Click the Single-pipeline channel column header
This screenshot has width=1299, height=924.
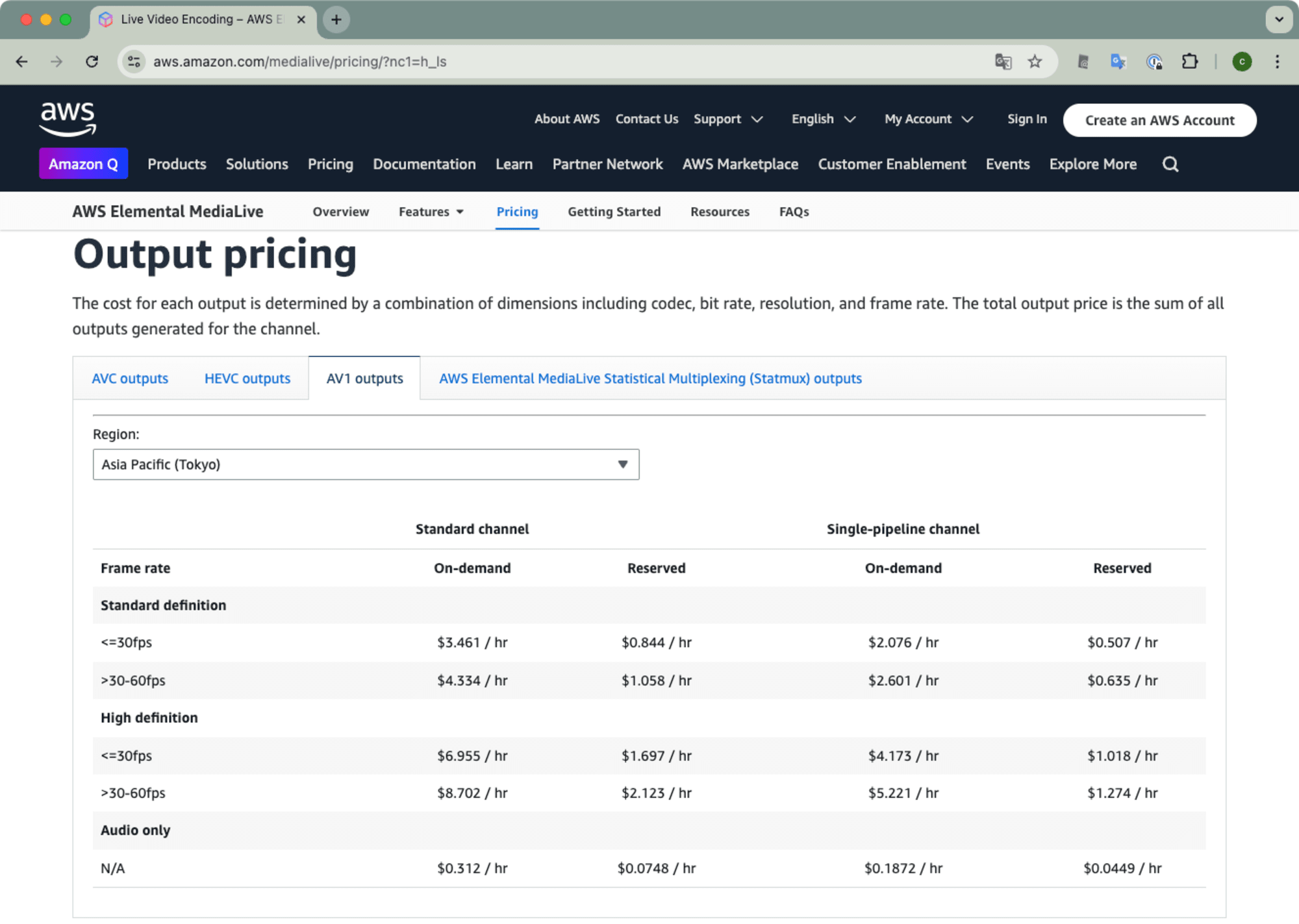(903, 529)
